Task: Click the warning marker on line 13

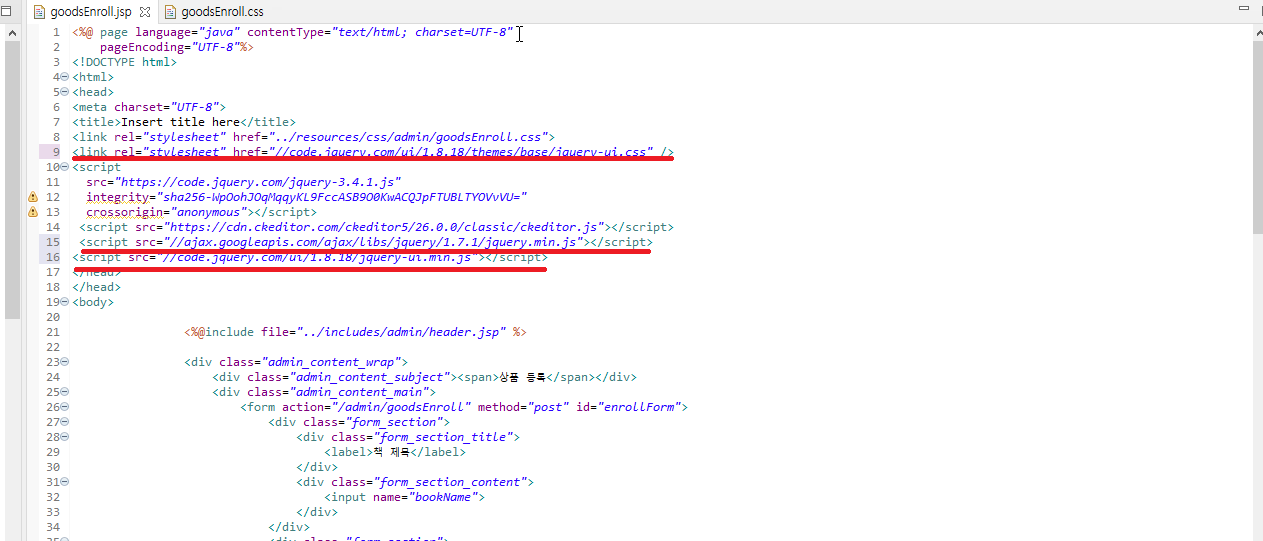Action: [33, 212]
